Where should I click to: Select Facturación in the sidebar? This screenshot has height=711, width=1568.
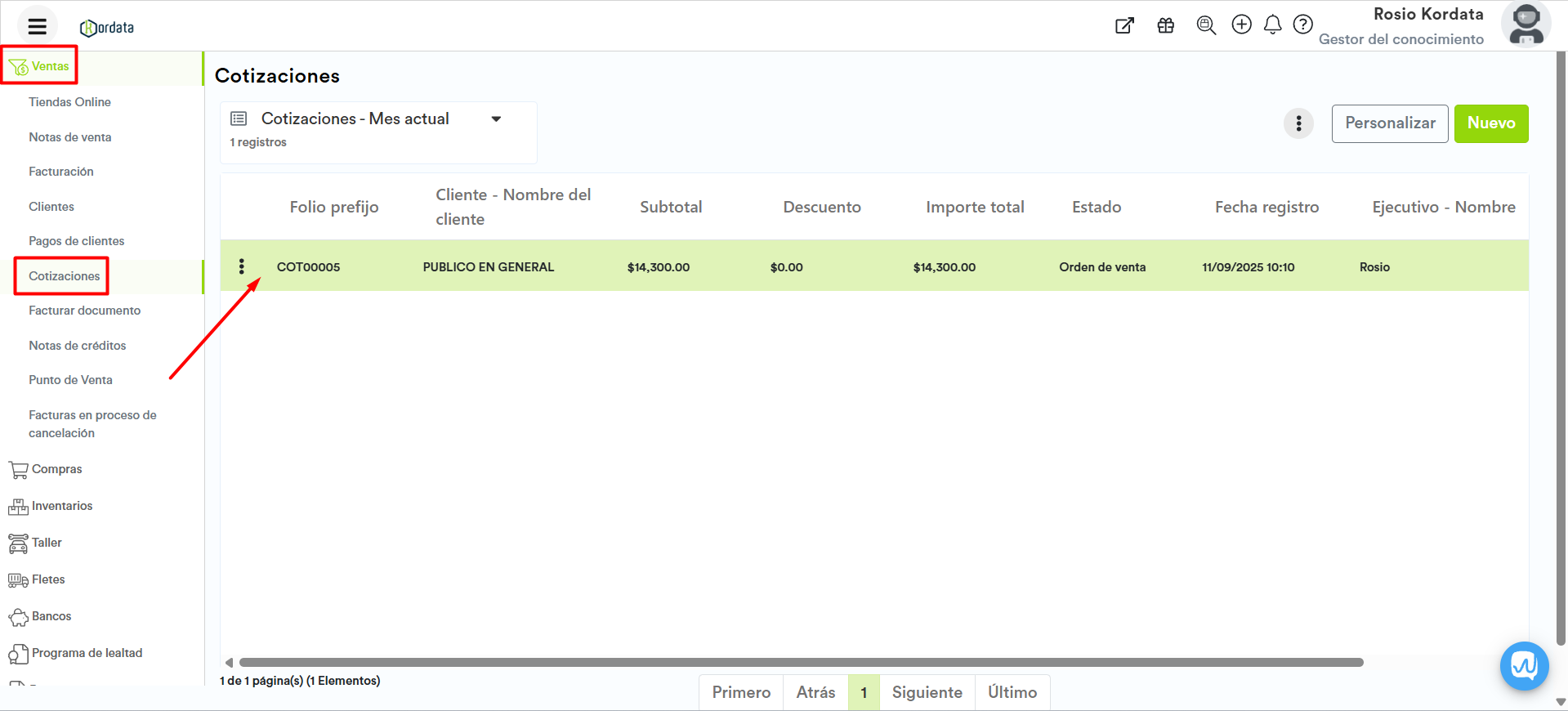pos(61,172)
